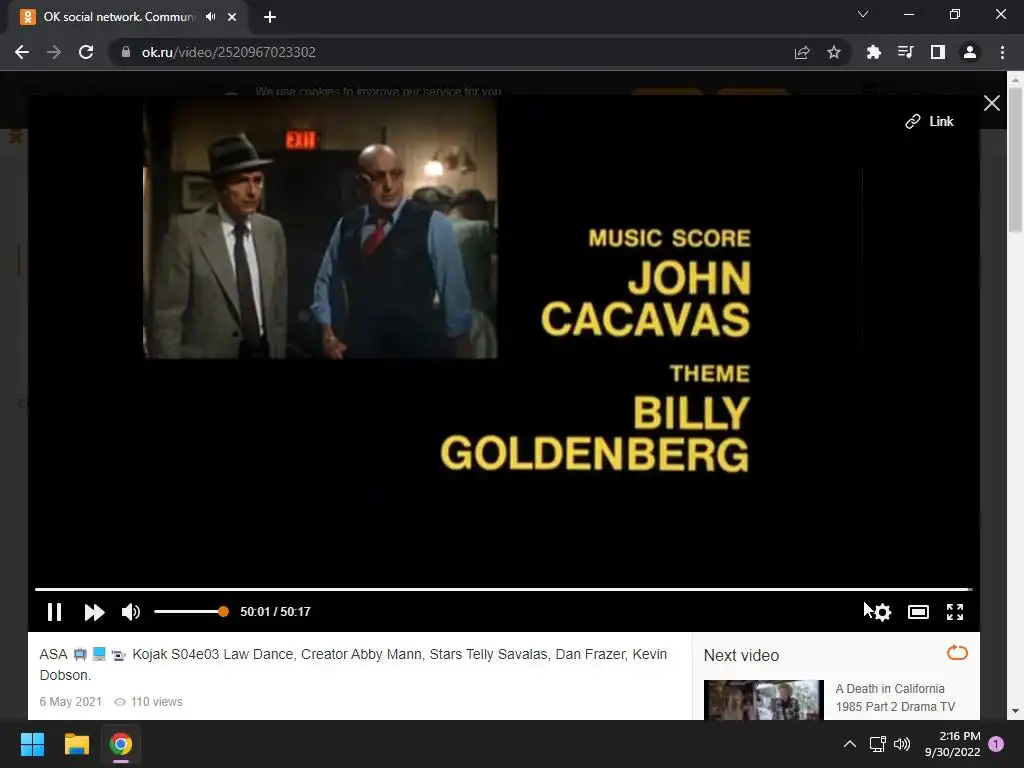1024x768 pixels.
Task: Open Windows Start menu
Action: point(32,744)
